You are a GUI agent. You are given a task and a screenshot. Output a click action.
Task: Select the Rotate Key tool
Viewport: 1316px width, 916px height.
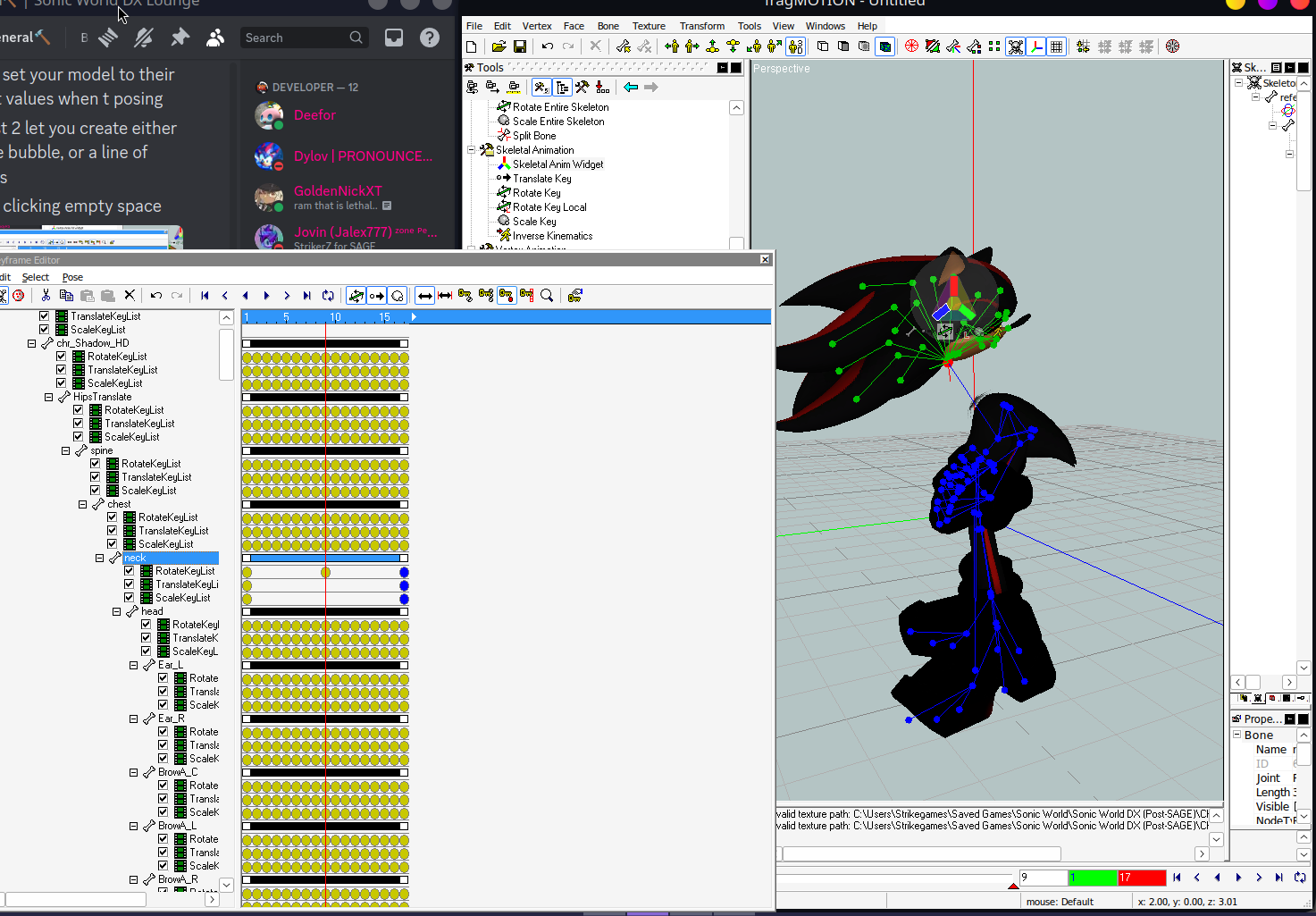(x=536, y=193)
